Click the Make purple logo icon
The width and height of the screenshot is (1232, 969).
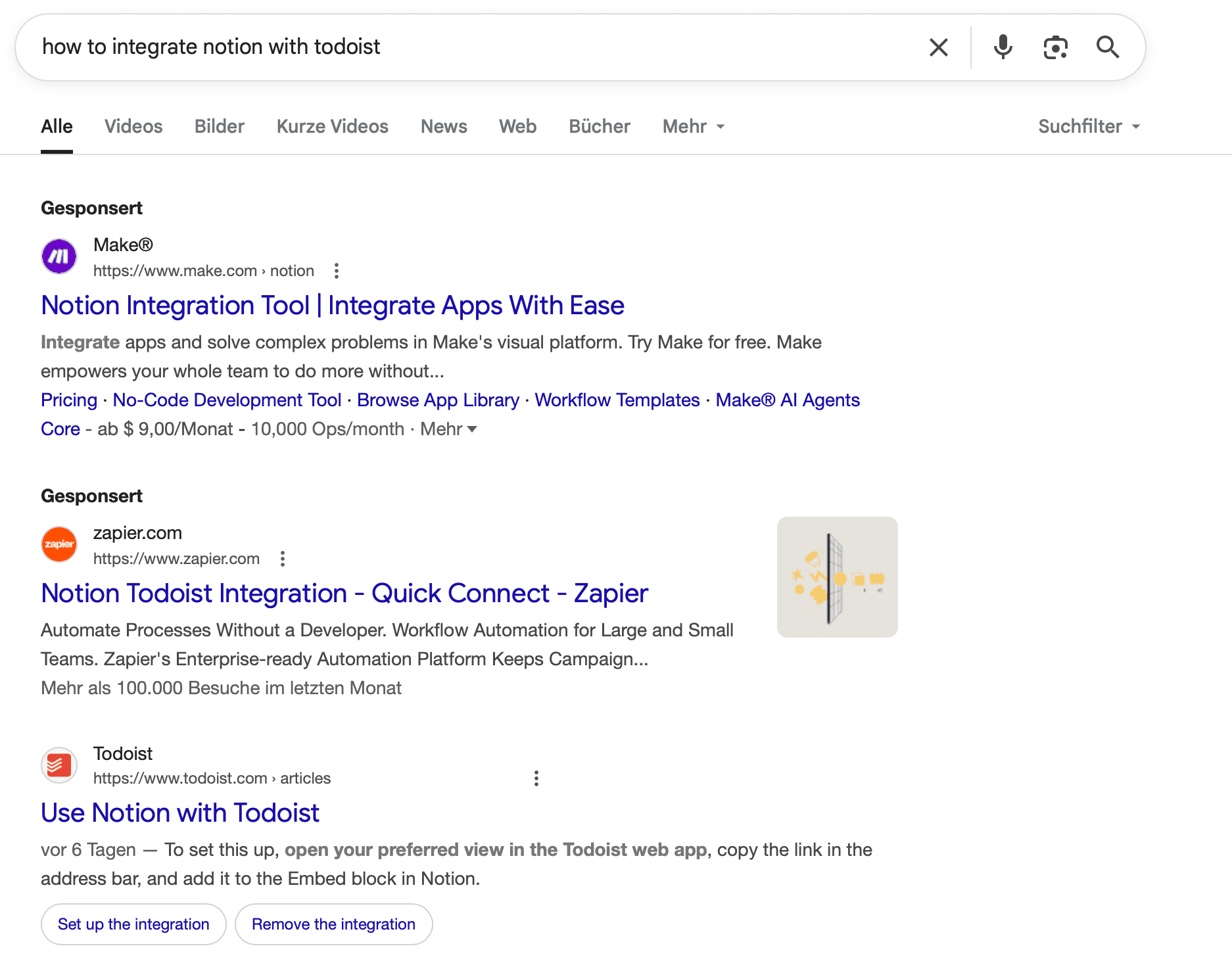click(59, 256)
